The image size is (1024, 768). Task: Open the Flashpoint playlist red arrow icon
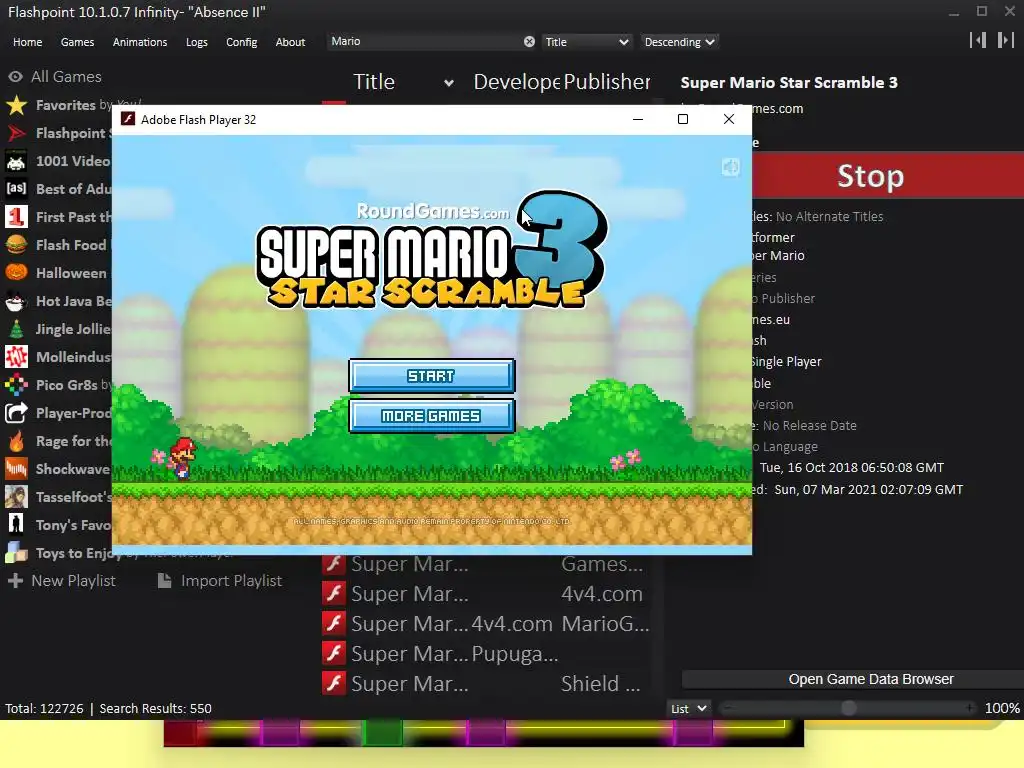click(x=16, y=133)
